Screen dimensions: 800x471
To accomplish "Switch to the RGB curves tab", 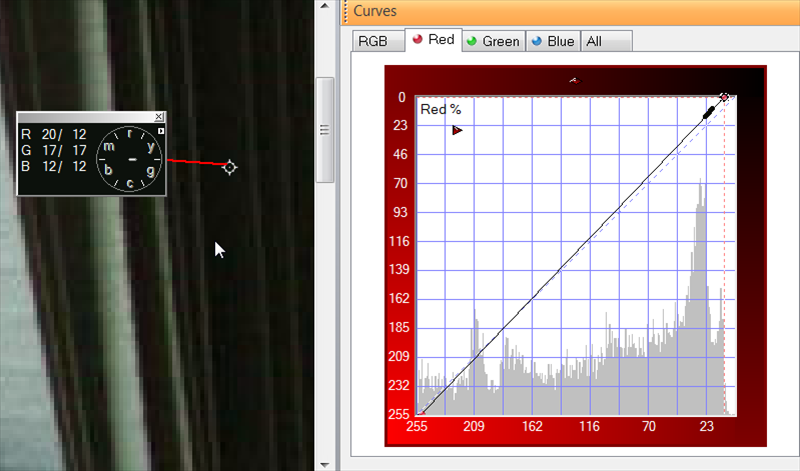I will click(378, 41).
